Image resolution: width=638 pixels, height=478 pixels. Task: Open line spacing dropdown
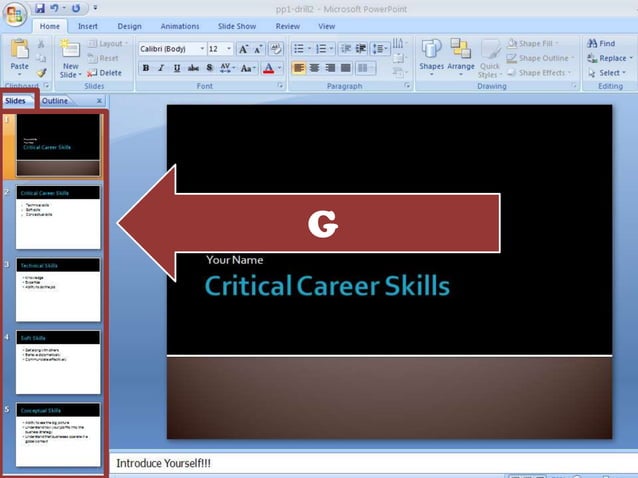click(380, 49)
